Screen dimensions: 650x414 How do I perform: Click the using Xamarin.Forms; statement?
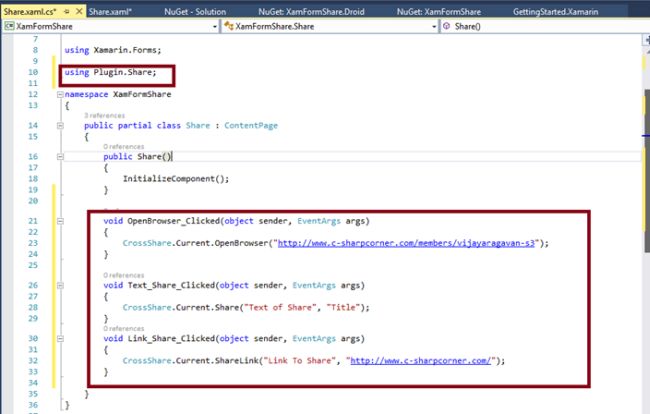(x=113, y=50)
